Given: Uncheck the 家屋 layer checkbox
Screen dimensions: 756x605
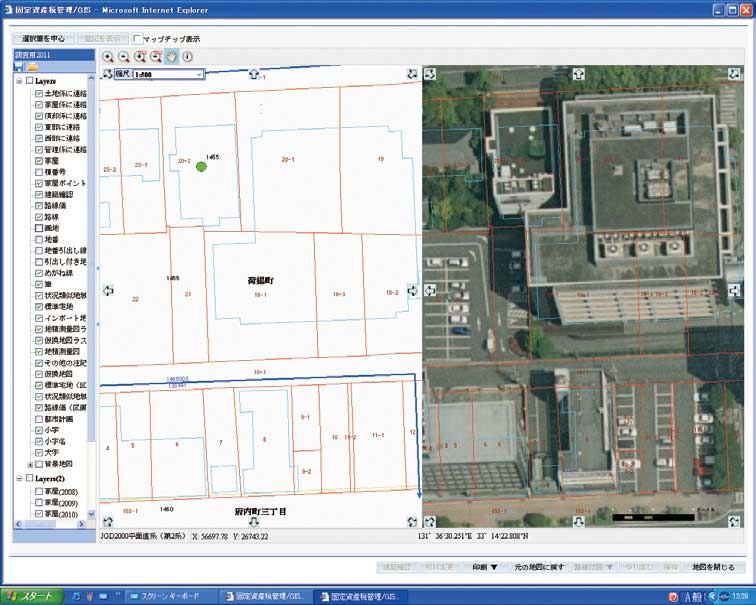Looking at the screenshot, I should point(38,160).
